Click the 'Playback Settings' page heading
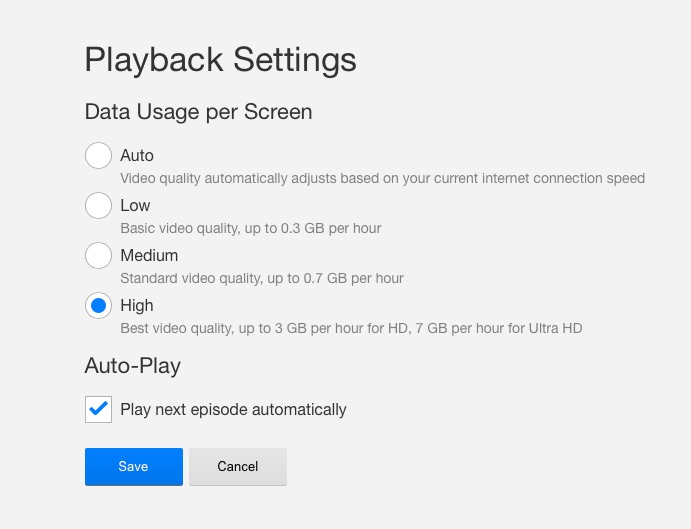Viewport: 691px width, 529px height. click(220, 59)
